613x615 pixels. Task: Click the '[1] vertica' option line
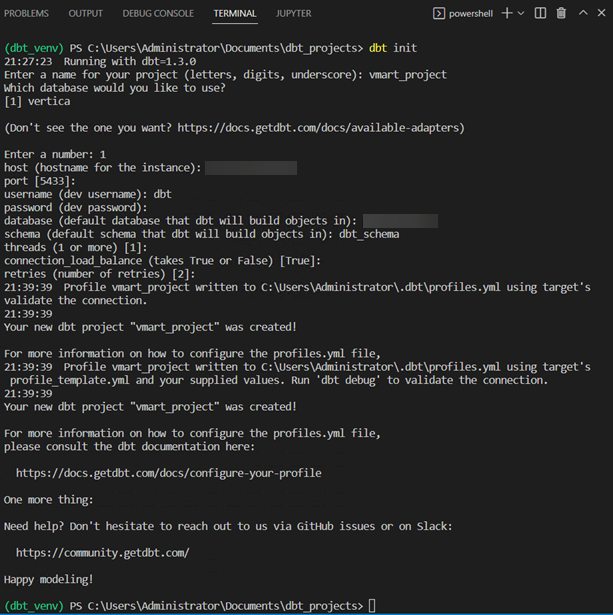tap(37, 102)
